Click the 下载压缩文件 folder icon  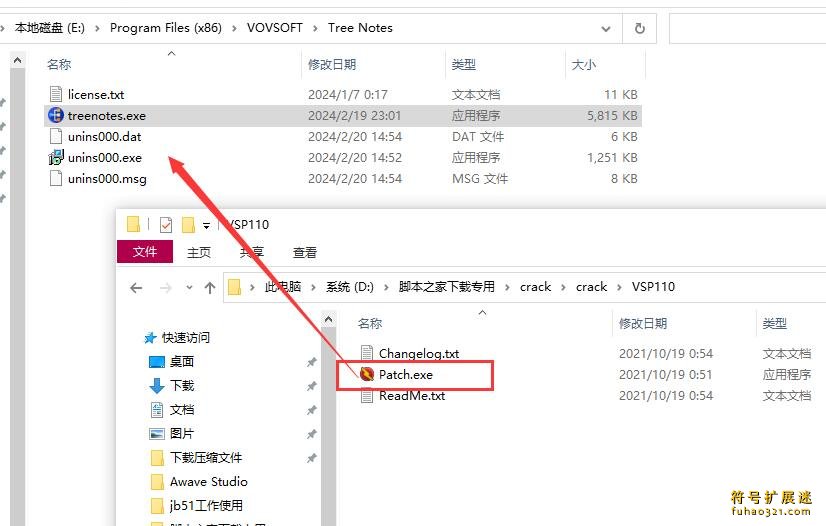157,458
